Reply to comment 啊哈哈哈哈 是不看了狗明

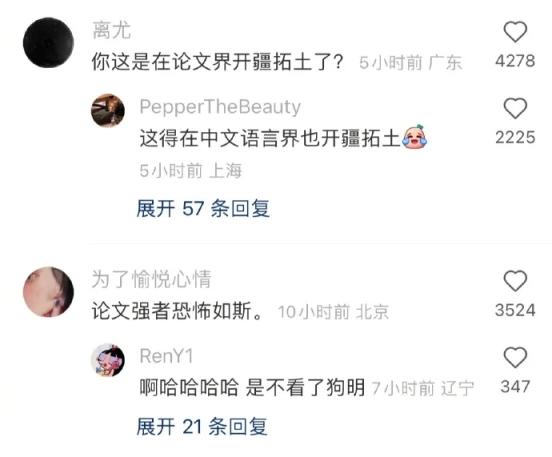[x=252, y=388]
